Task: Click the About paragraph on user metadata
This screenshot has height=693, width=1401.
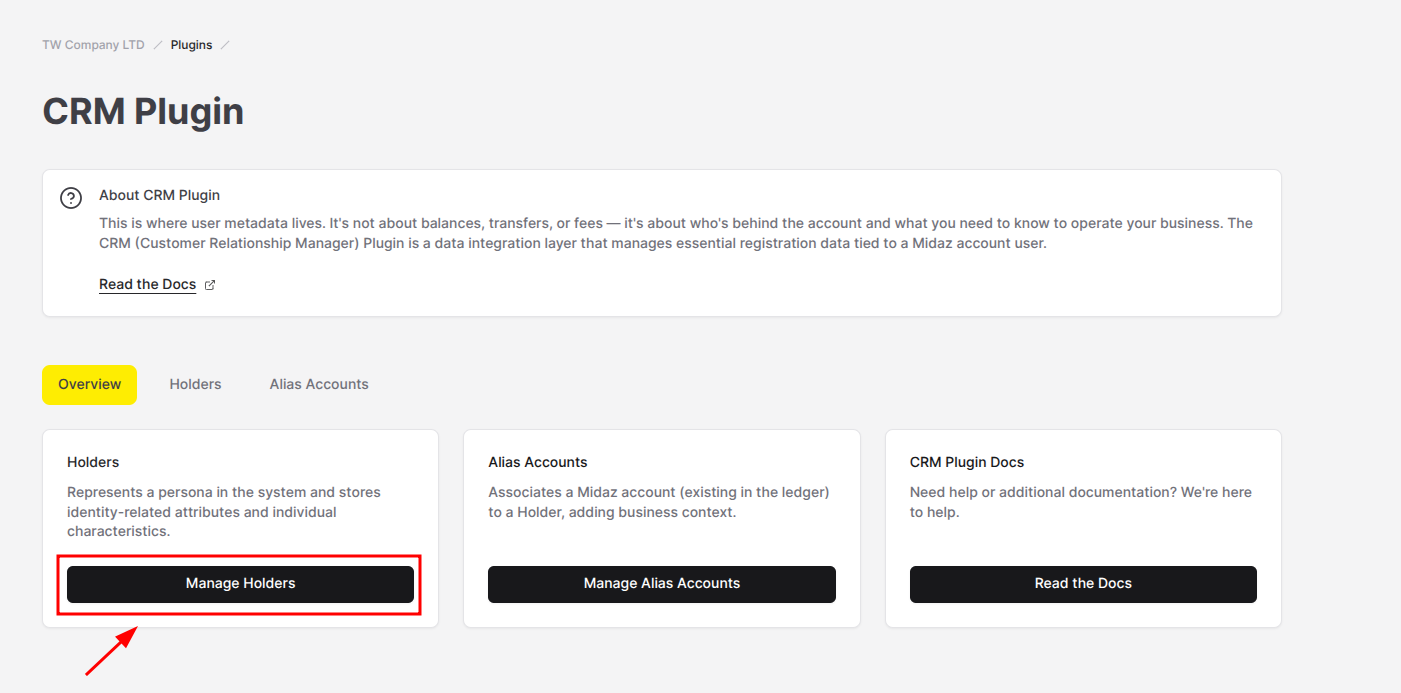Action: click(x=676, y=233)
